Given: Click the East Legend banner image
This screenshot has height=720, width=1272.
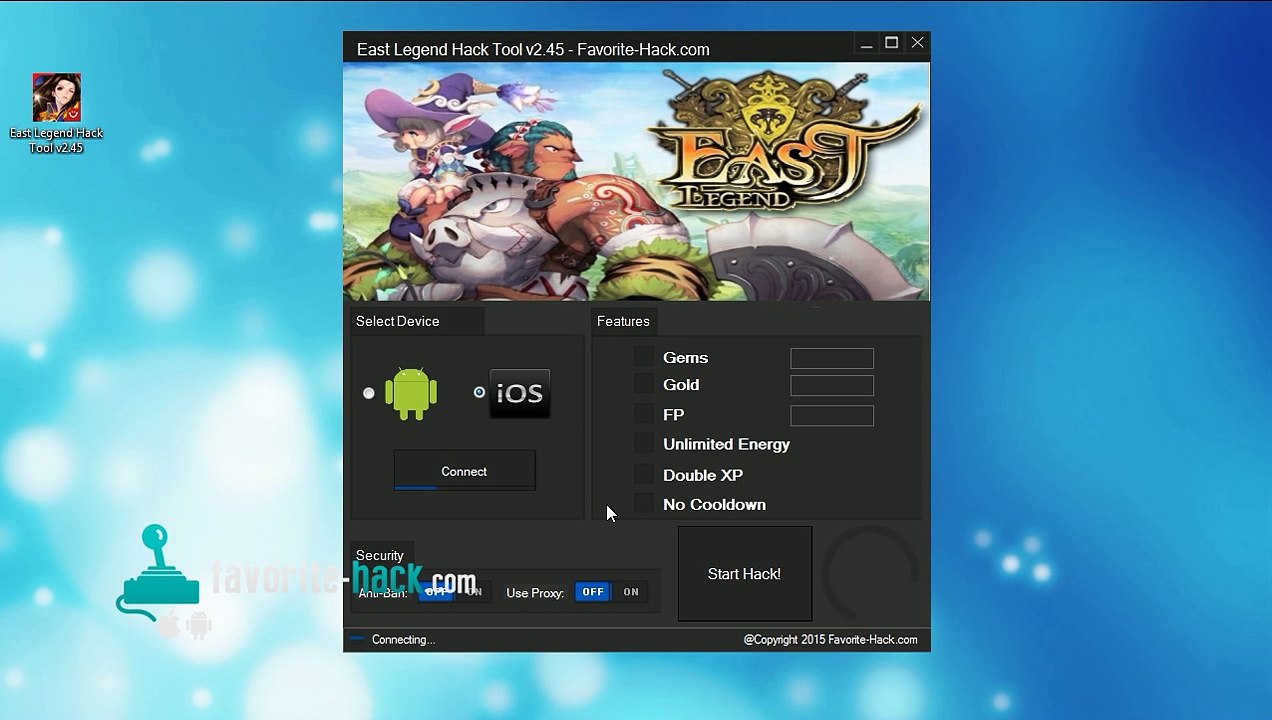Looking at the screenshot, I should [636, 181].
